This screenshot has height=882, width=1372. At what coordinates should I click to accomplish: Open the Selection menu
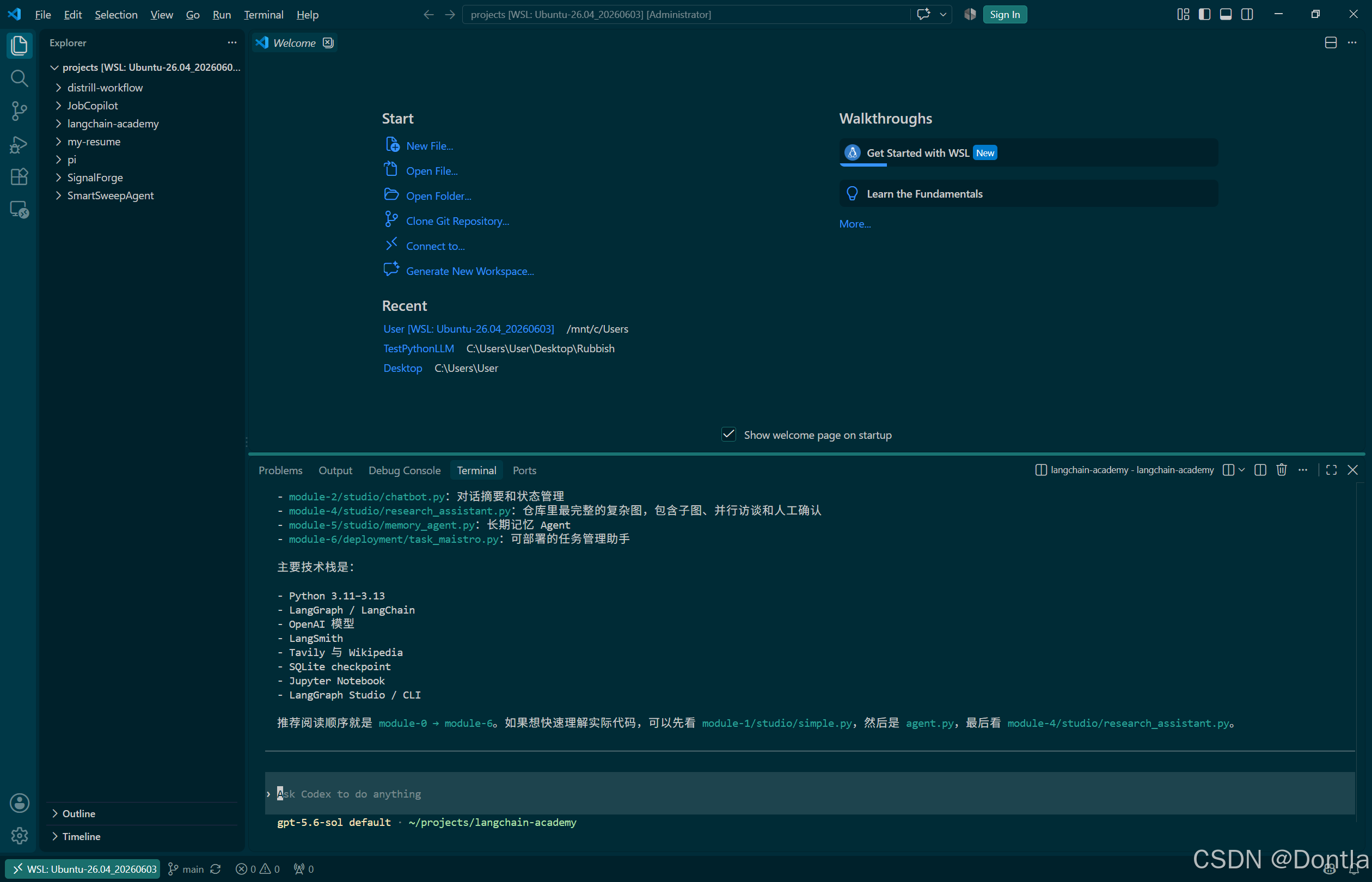tap(115, 14)
